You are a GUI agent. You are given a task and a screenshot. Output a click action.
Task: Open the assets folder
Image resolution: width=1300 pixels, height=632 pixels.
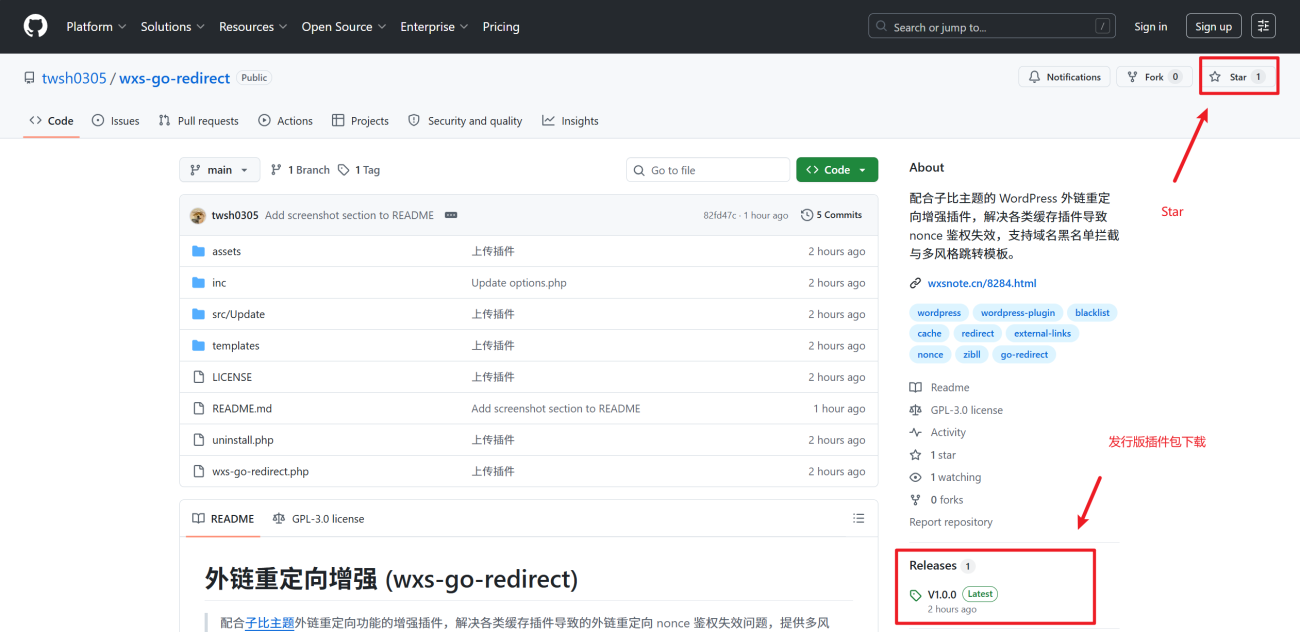[x=226, y=252]
